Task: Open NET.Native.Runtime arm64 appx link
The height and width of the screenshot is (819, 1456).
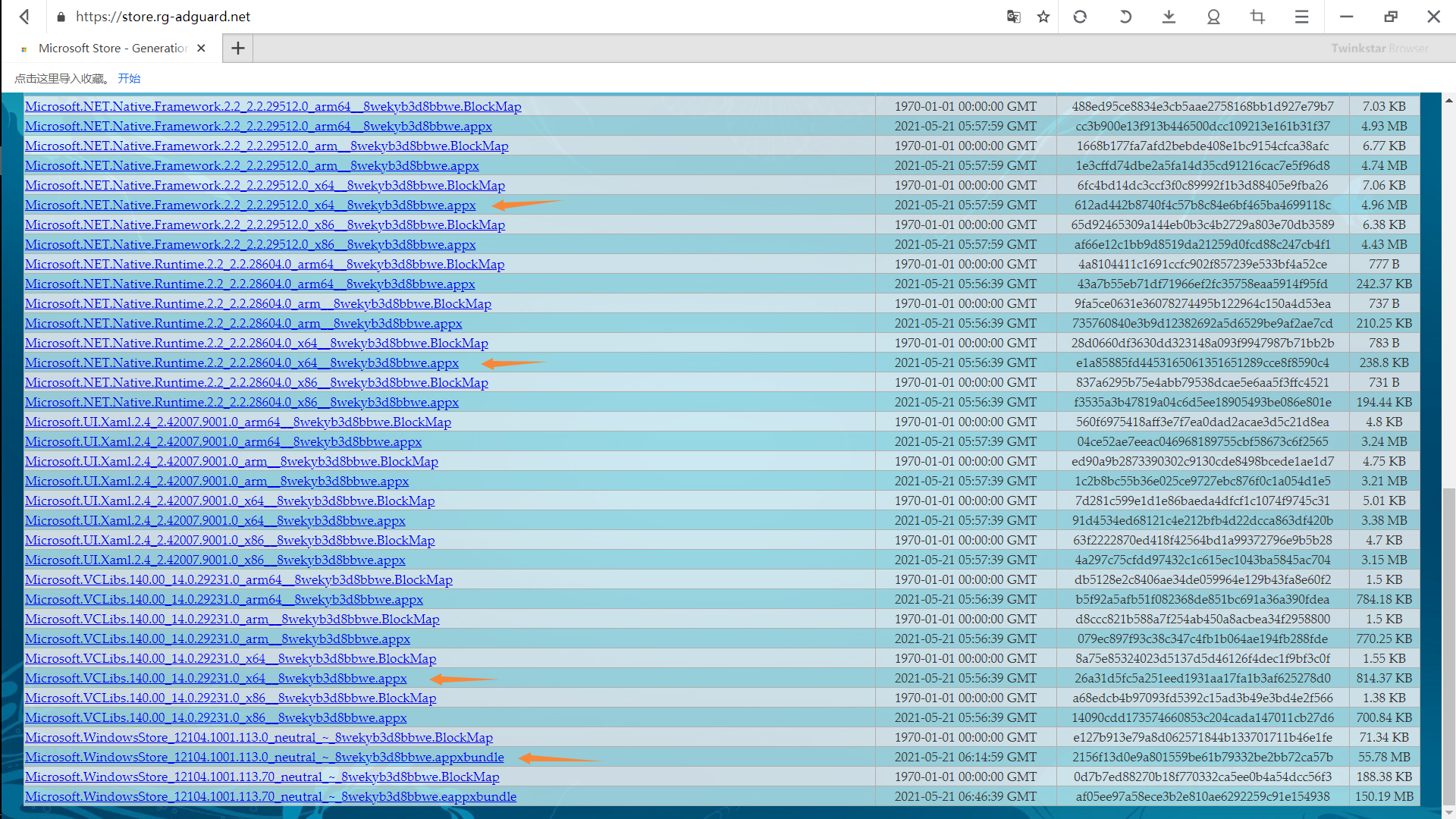Action: click(250, 284)
